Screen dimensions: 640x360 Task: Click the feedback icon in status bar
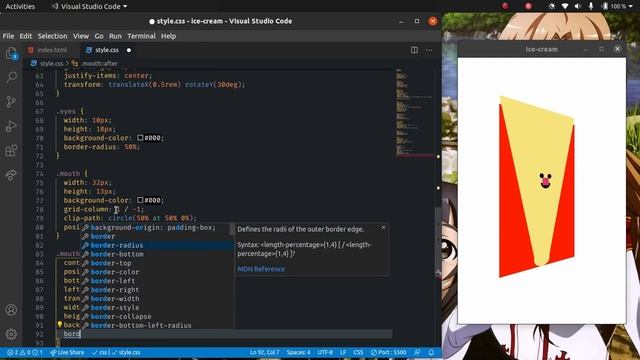(417, 352)
